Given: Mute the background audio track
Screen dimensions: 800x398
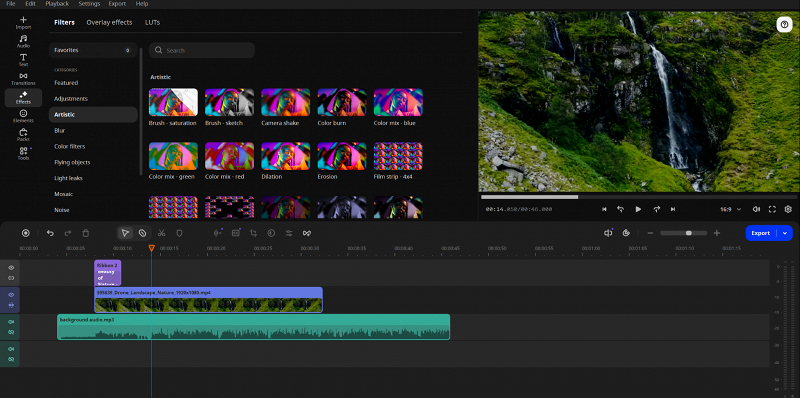Looking at the screenshot, I should click(11, 322).
